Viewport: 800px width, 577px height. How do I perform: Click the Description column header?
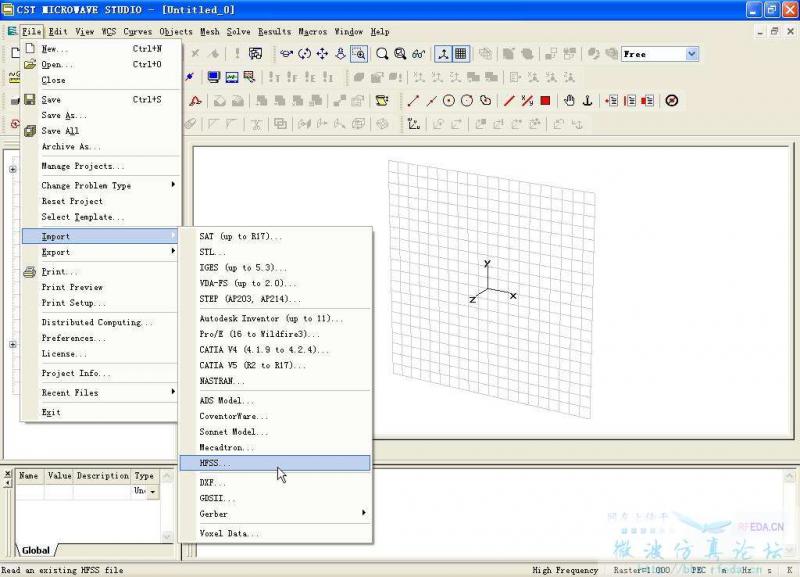(x=103, y=476)
